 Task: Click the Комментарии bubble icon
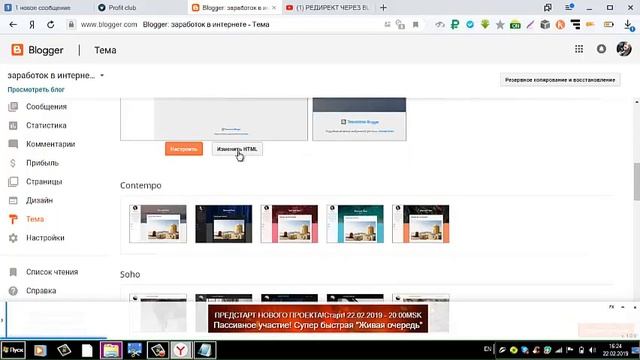[13, 144]
